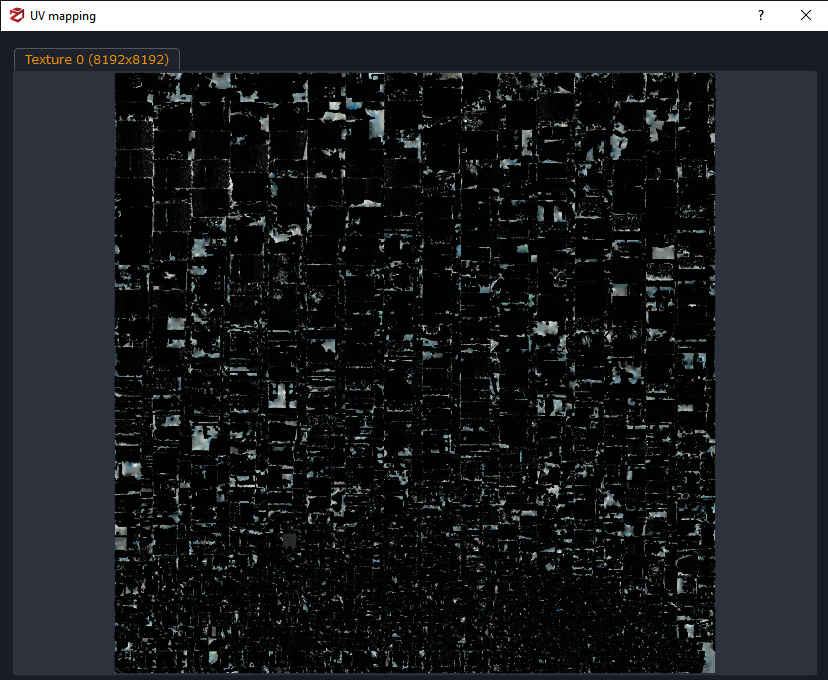Screen dimensions: 828x680
Task: Click the top-right corner of the texture atlas
Action: click(x=712, y=76)
